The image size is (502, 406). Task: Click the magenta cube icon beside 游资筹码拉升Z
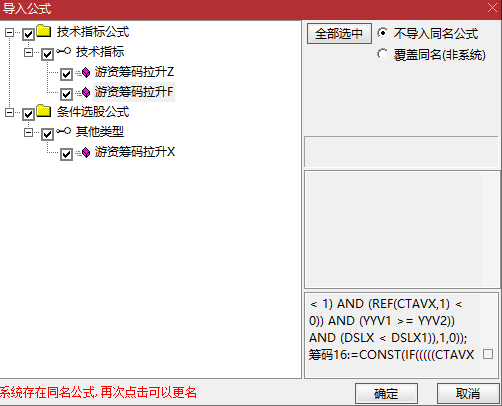pyautogui.click(x=86, y=72)
